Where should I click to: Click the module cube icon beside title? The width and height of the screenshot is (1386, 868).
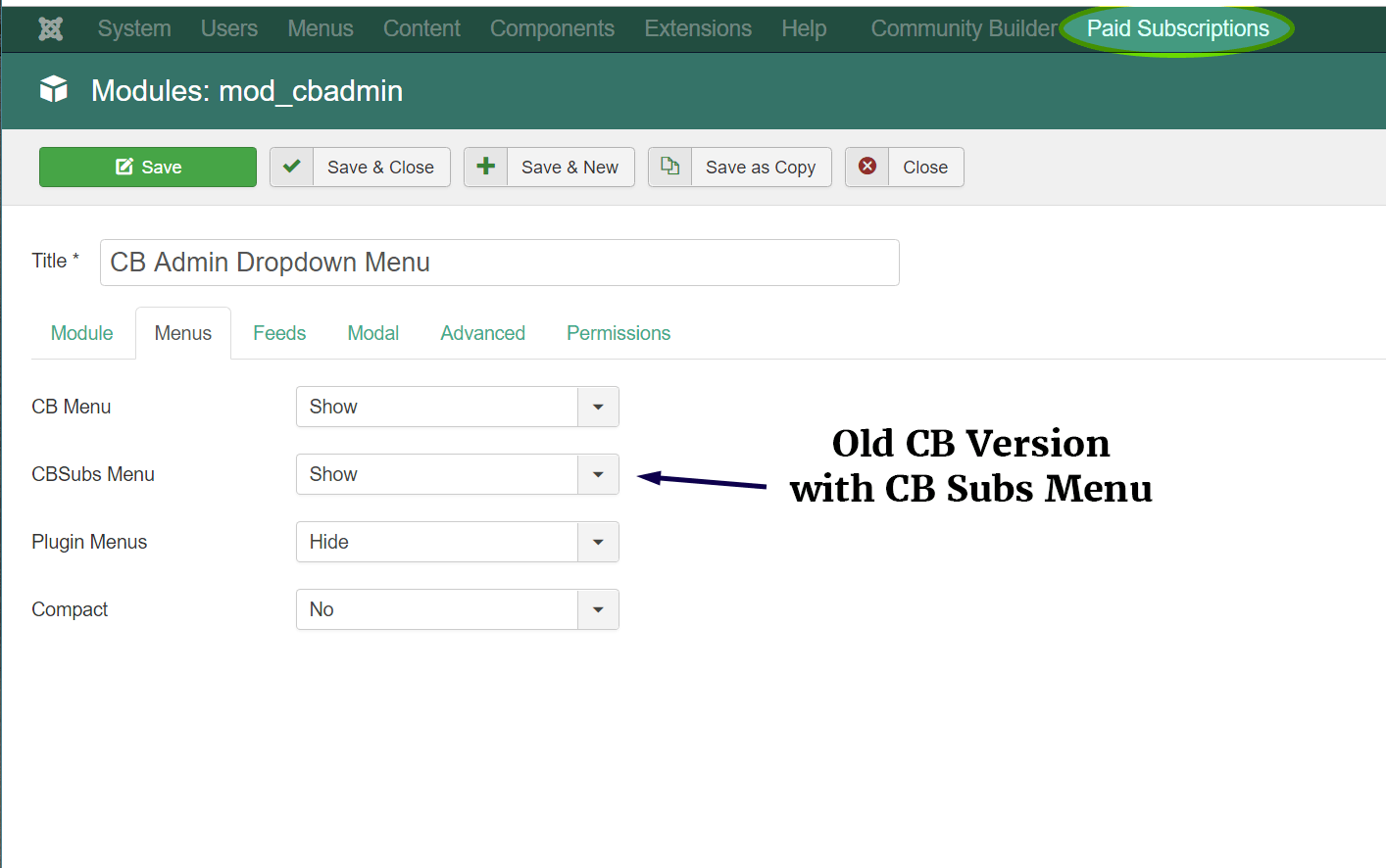(x=54, y=89)
